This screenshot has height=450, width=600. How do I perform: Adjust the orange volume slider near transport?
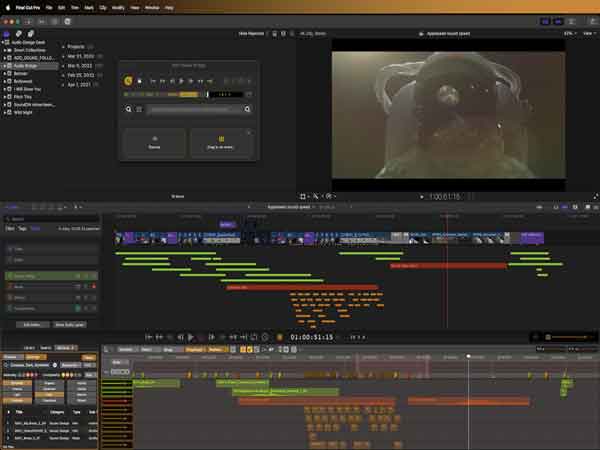pos(569,337)
